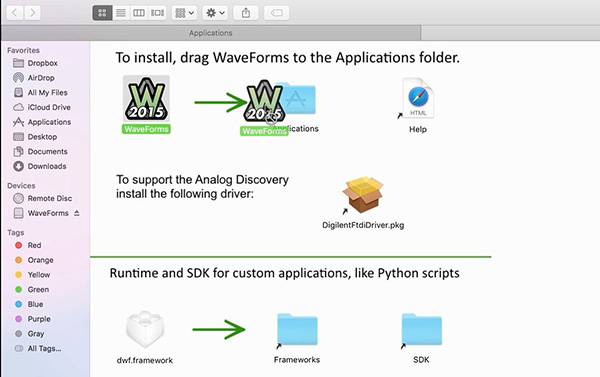Open the gear action menu

(x=215, y=13)
